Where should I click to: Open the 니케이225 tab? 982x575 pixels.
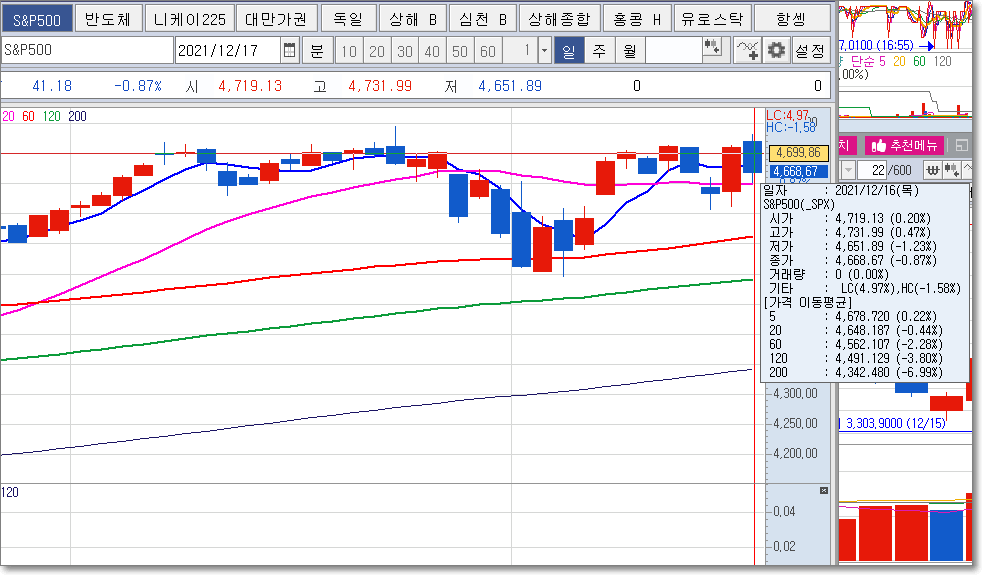pos(190,19)
